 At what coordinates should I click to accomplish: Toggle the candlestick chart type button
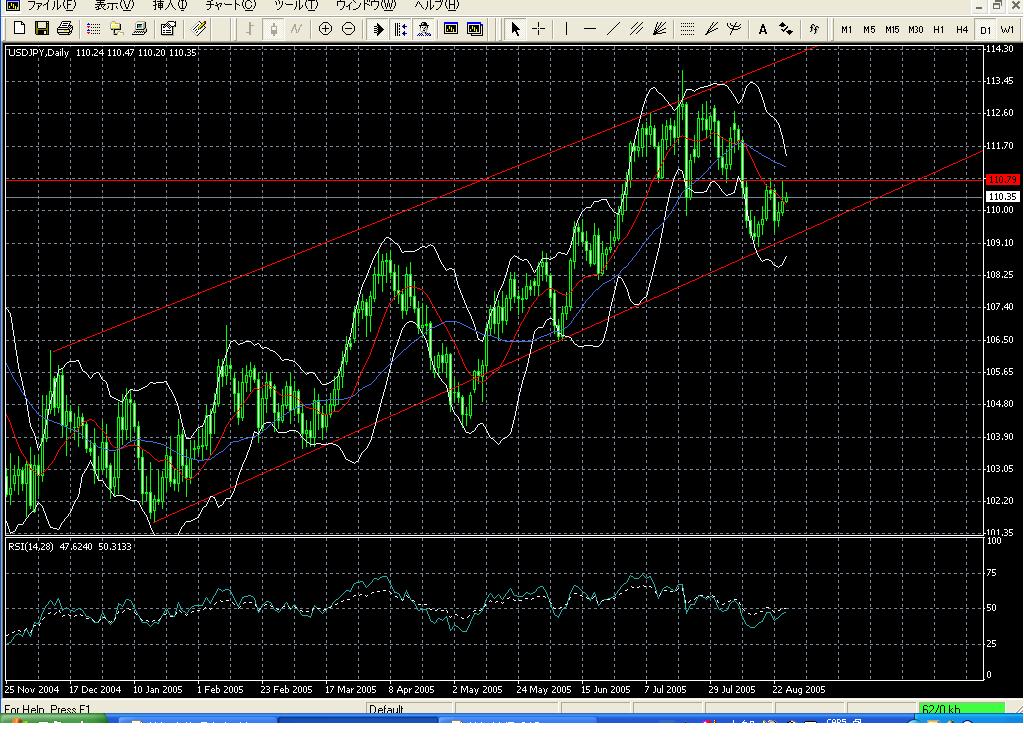(273, 29)
